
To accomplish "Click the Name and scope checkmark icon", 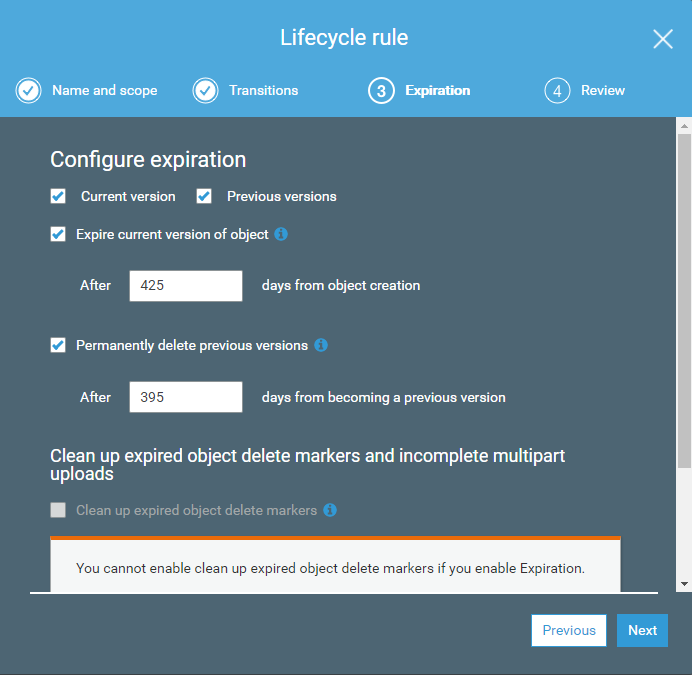I will (28, 91).
